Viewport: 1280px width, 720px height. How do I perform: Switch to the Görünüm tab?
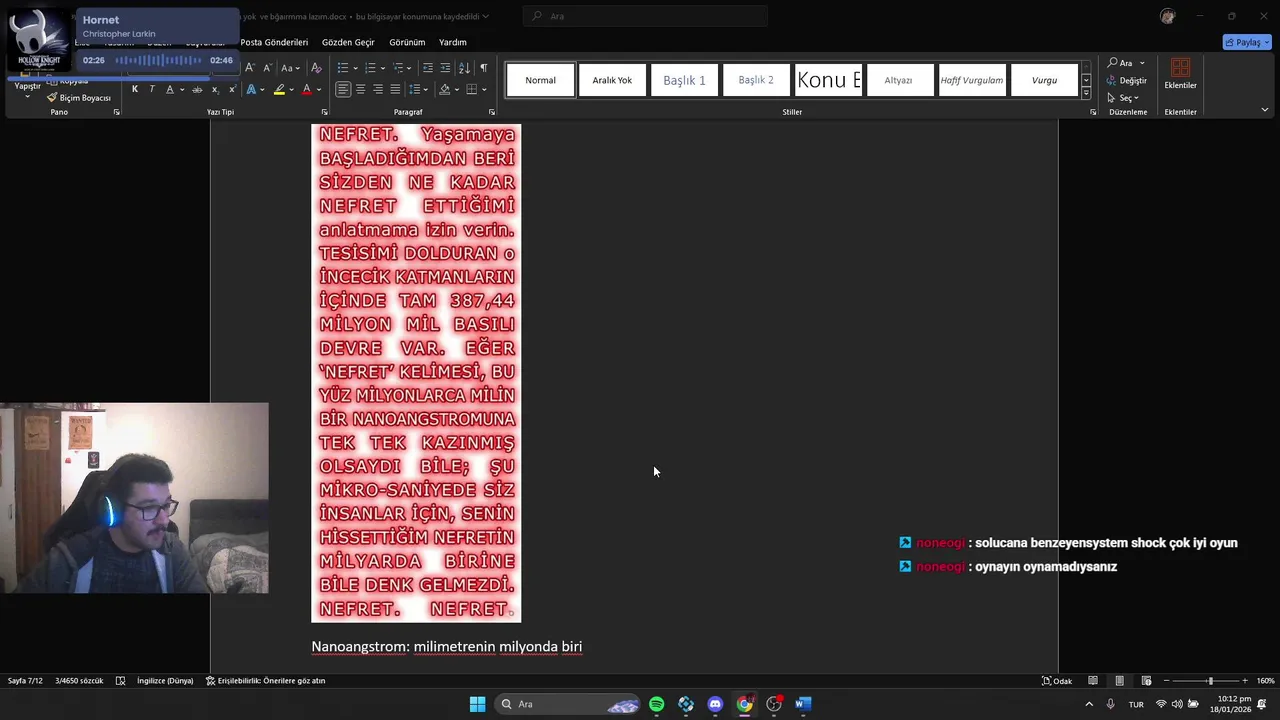(407, 42)
